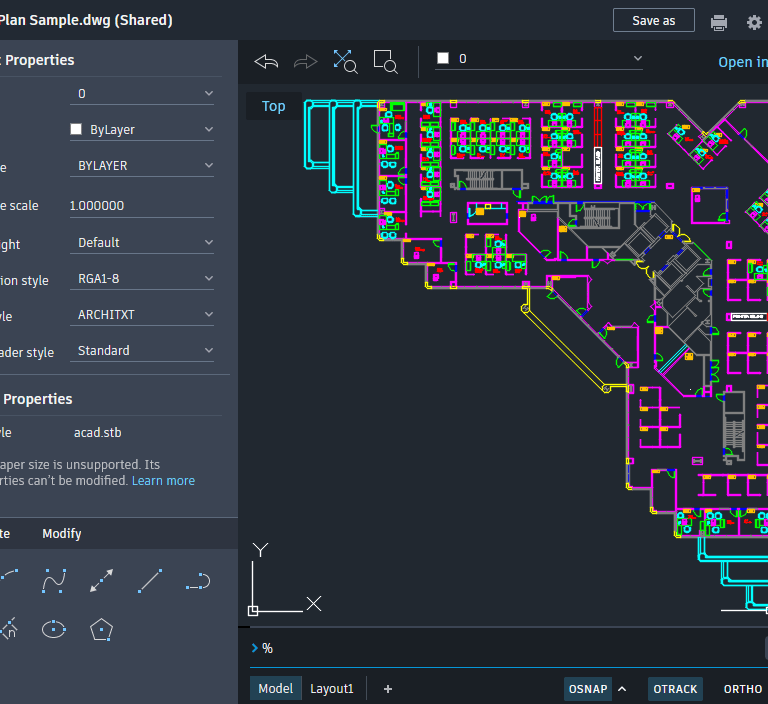The width and height of the screenshot is (768, 704).
Task: Open the RGA1-8 dimension style dropdown
Action: pos(142,279)
